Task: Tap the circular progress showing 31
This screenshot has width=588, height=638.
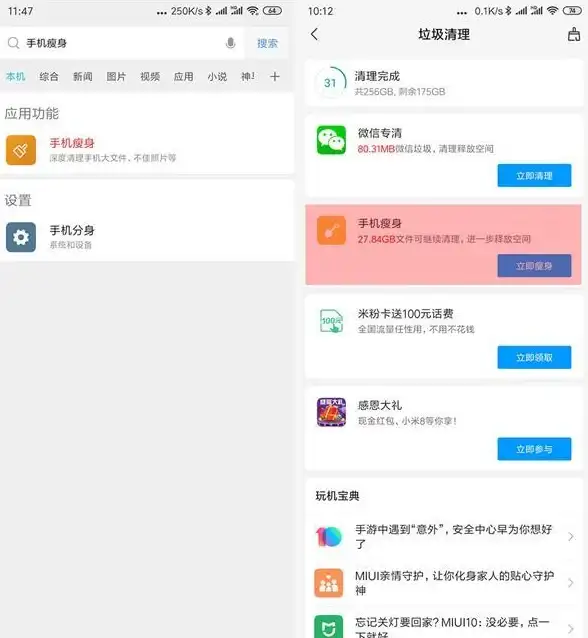Action: (x=330, y=83)
